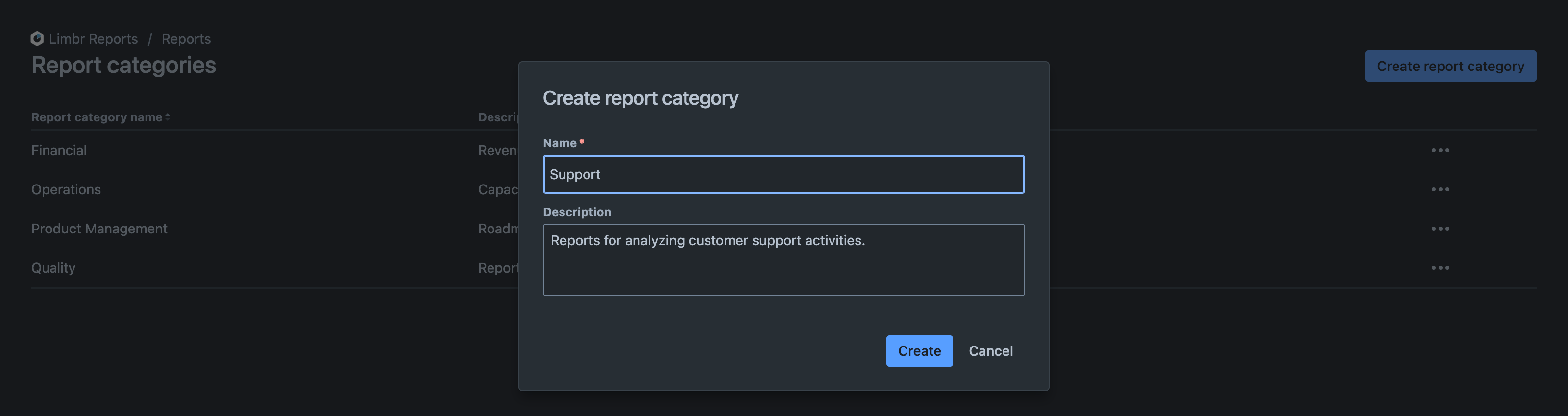Click the Create report category dialog title
This screenshot has width=1568, height=416.
click(640, 97)
